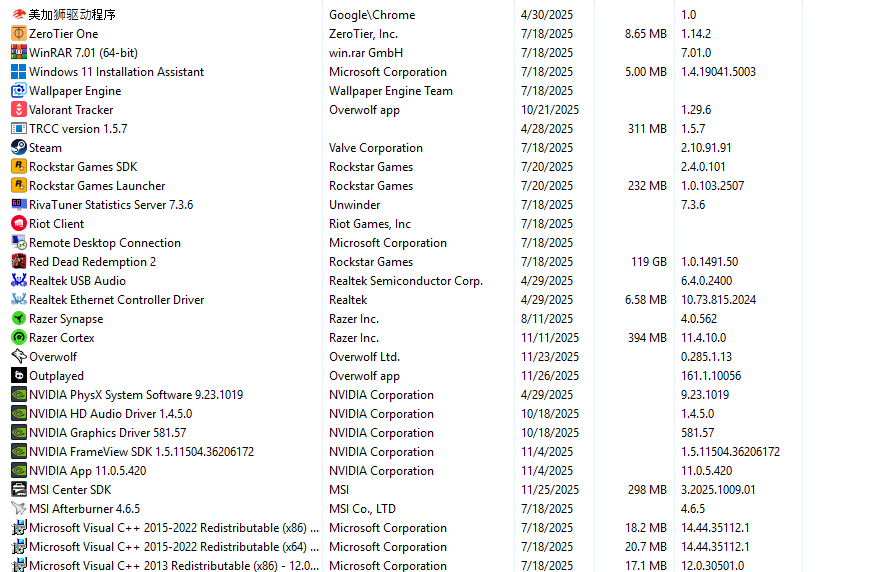Select the Razer Synapse icon

point(19,318)
